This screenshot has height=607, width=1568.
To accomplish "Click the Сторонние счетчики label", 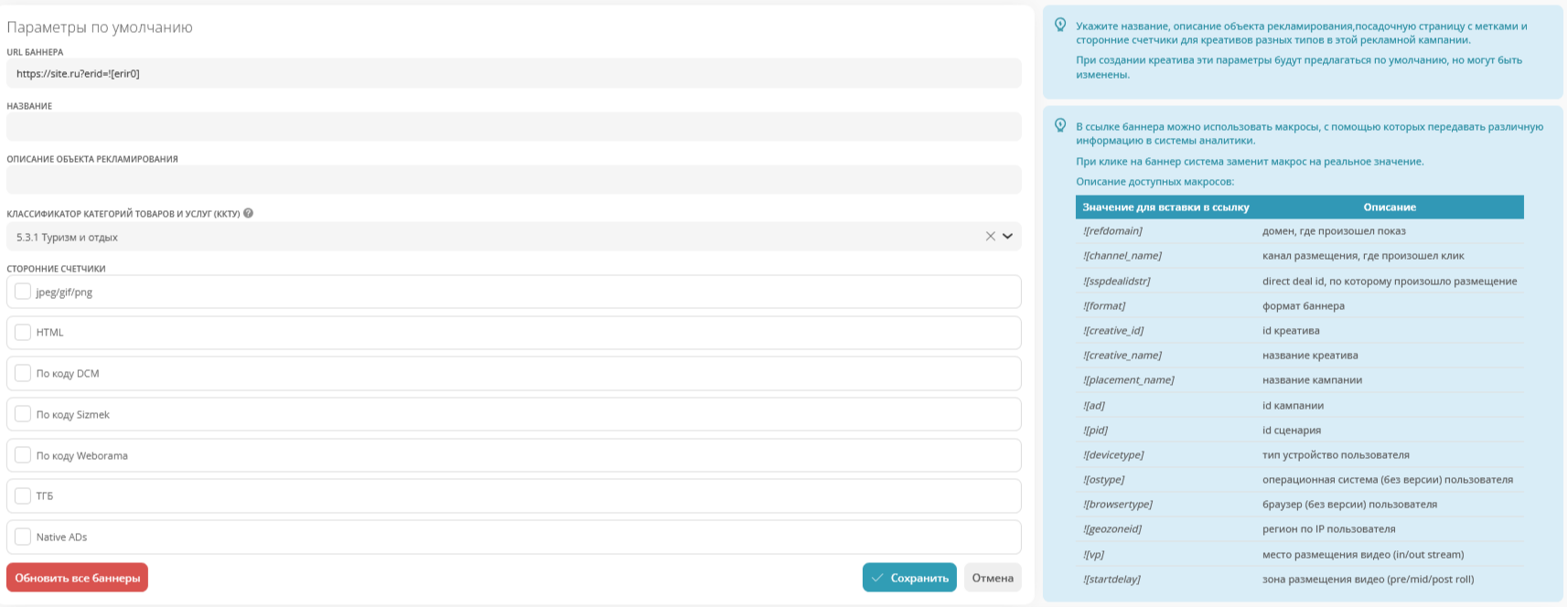I will (56, 269).
